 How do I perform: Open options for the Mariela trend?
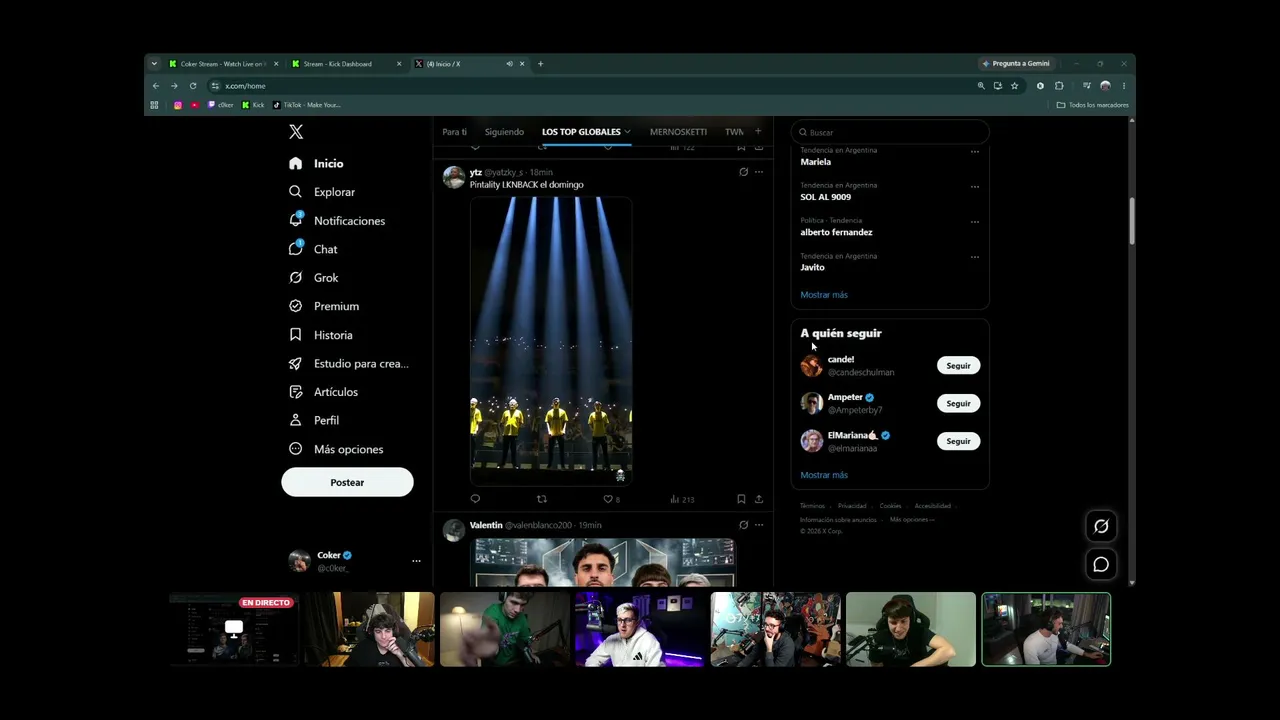pyautogui.click(x=975, y=152)
